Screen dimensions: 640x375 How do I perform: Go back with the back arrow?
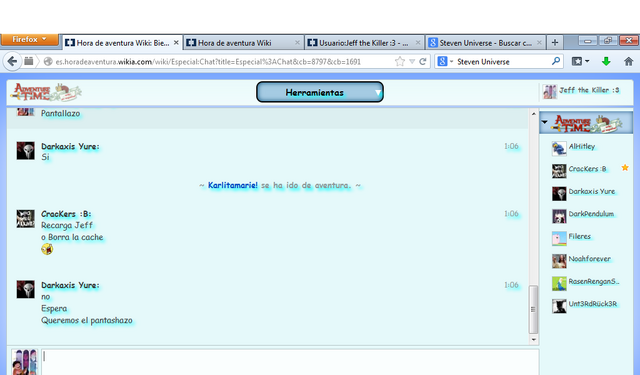tap(12, 62)
